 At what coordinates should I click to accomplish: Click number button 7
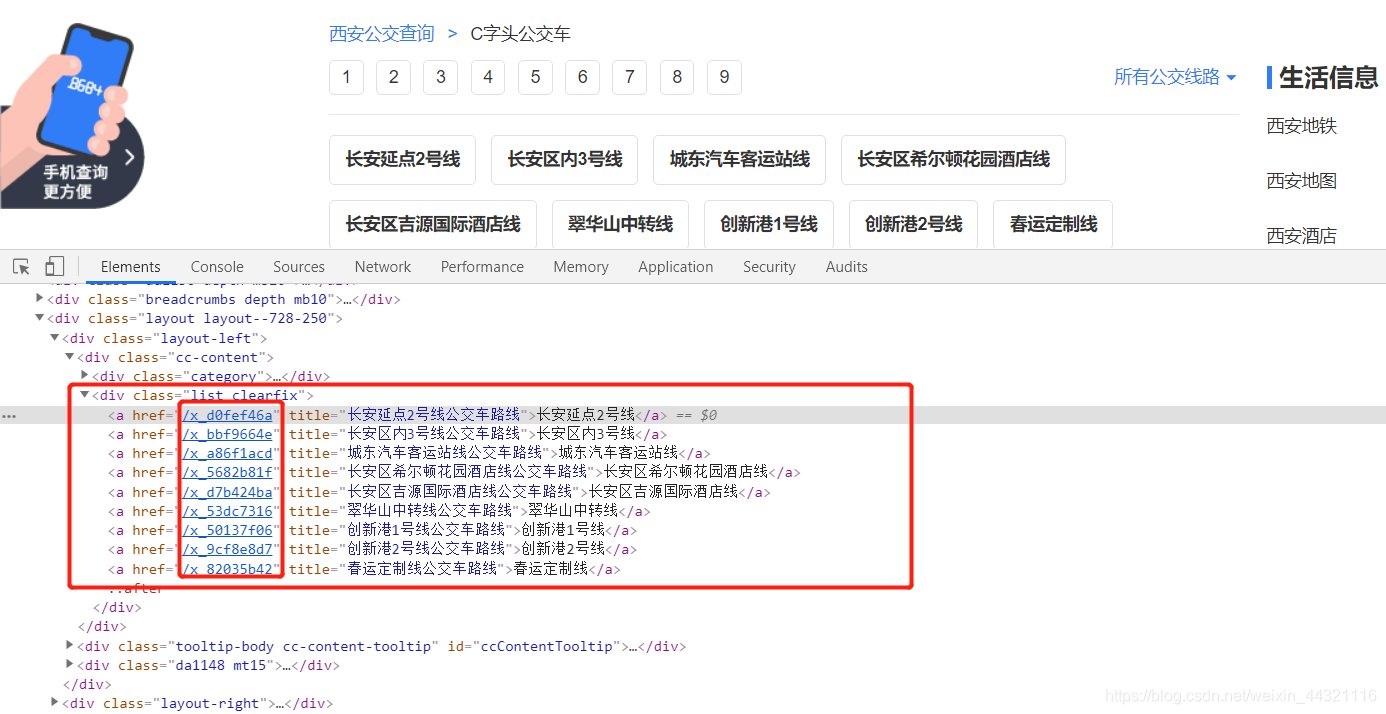point(630,77)
